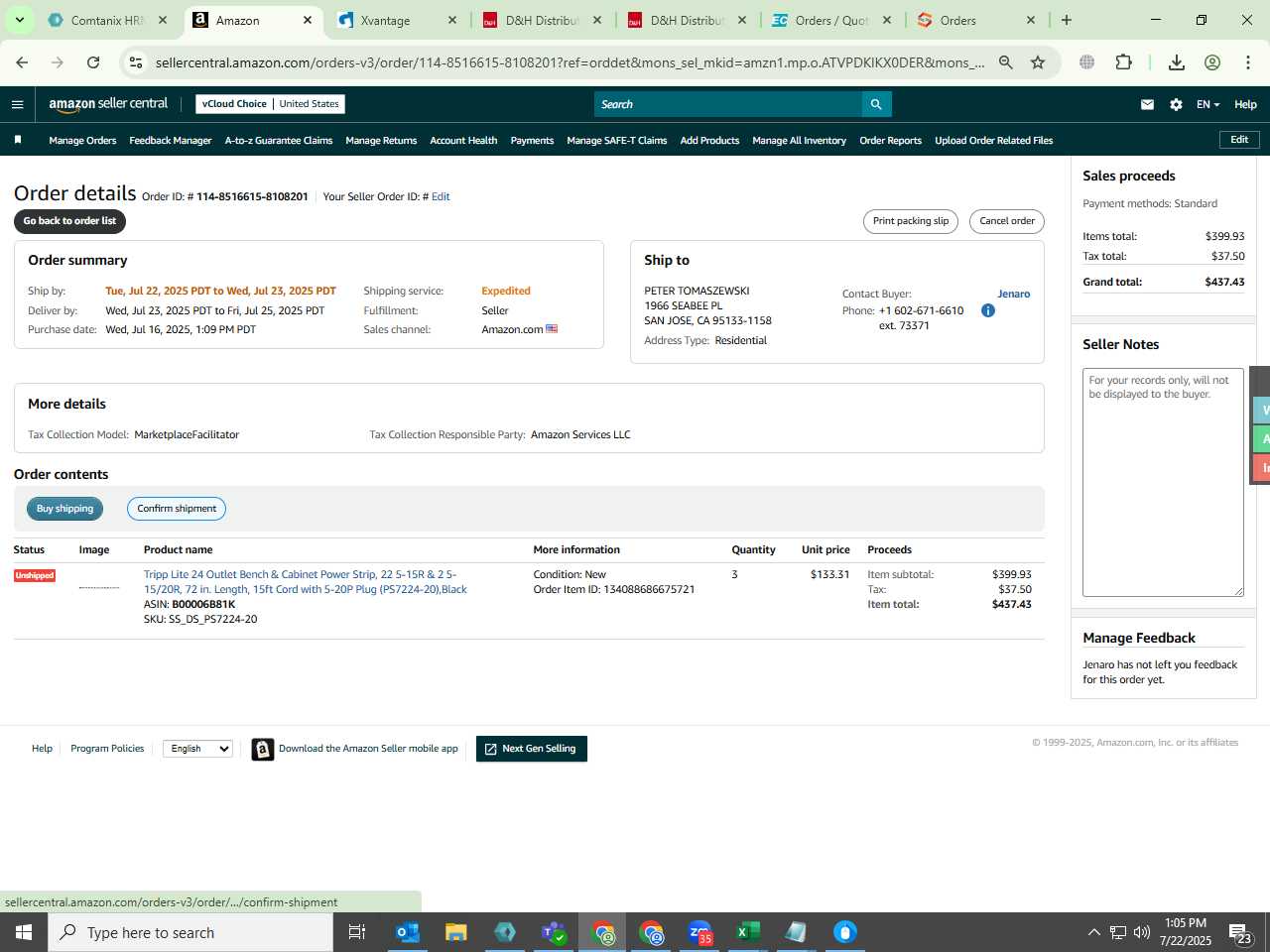Screen dimensions: 1270x952
Task: Open Manage Returns menu item
Action: [381, 140]
